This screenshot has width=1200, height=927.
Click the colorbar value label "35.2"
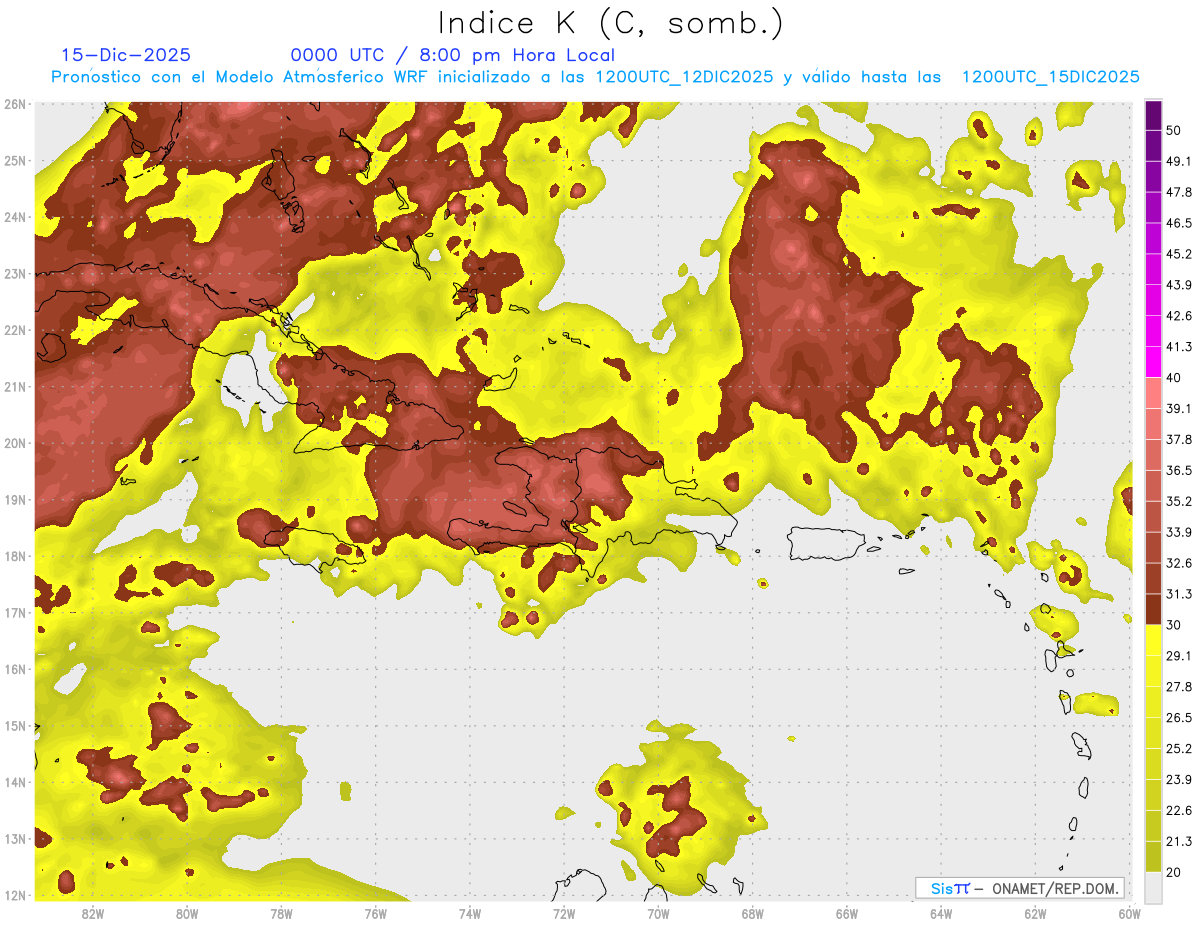click(1178, 501)
